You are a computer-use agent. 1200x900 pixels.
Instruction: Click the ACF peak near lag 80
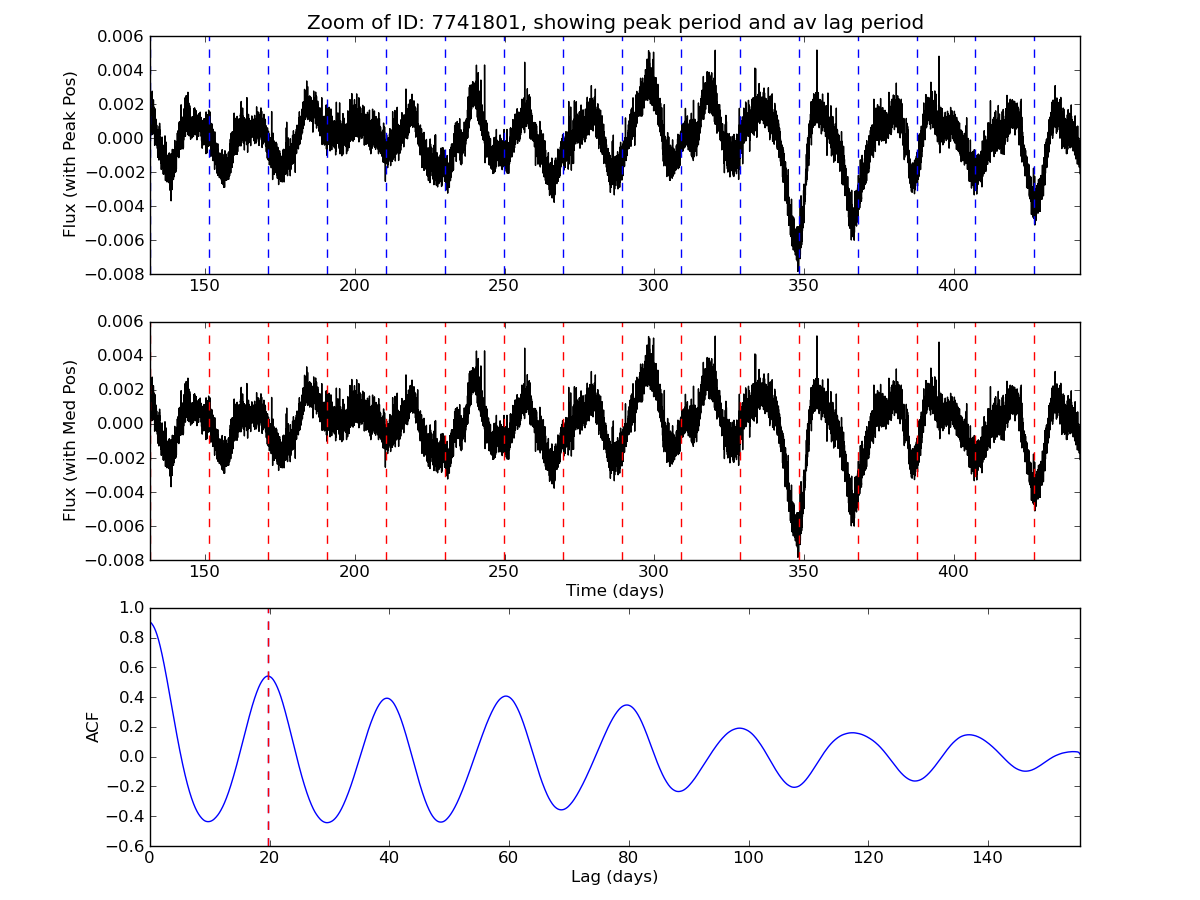click(627, 705)
